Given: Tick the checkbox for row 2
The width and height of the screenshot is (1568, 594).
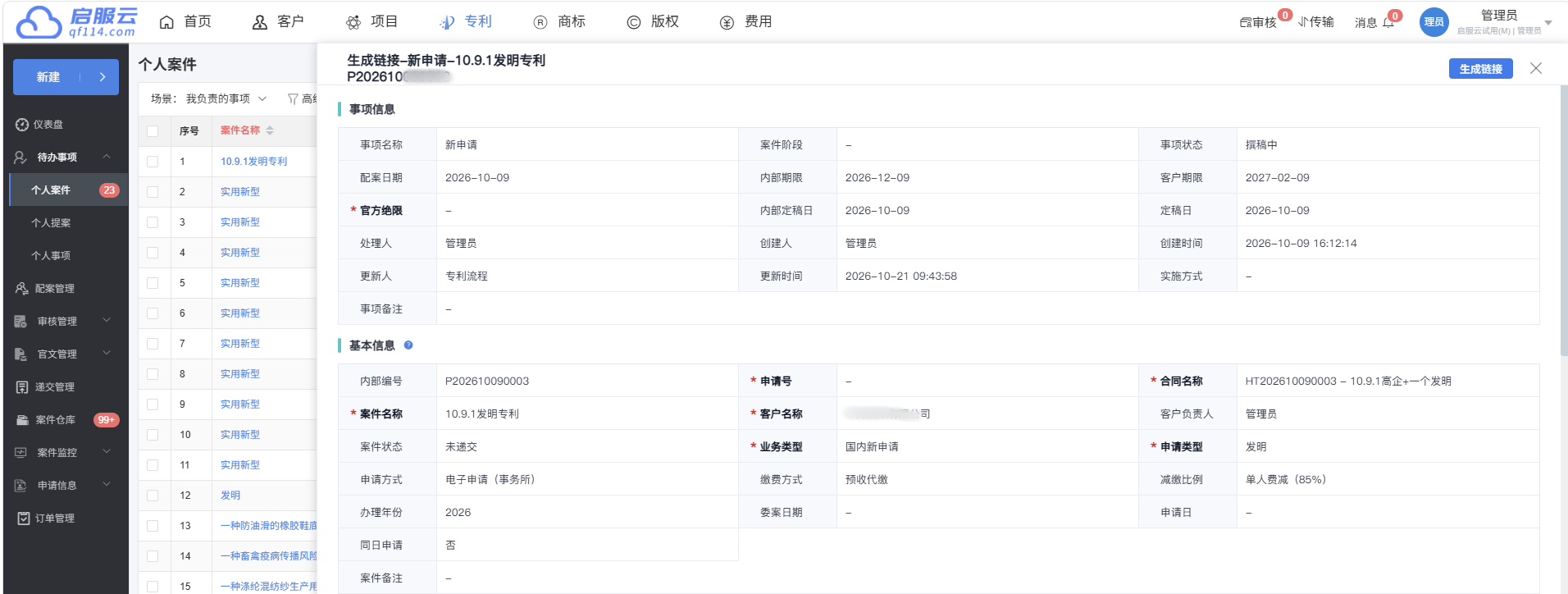Looking at the screenshot, I should click(153, 192).
